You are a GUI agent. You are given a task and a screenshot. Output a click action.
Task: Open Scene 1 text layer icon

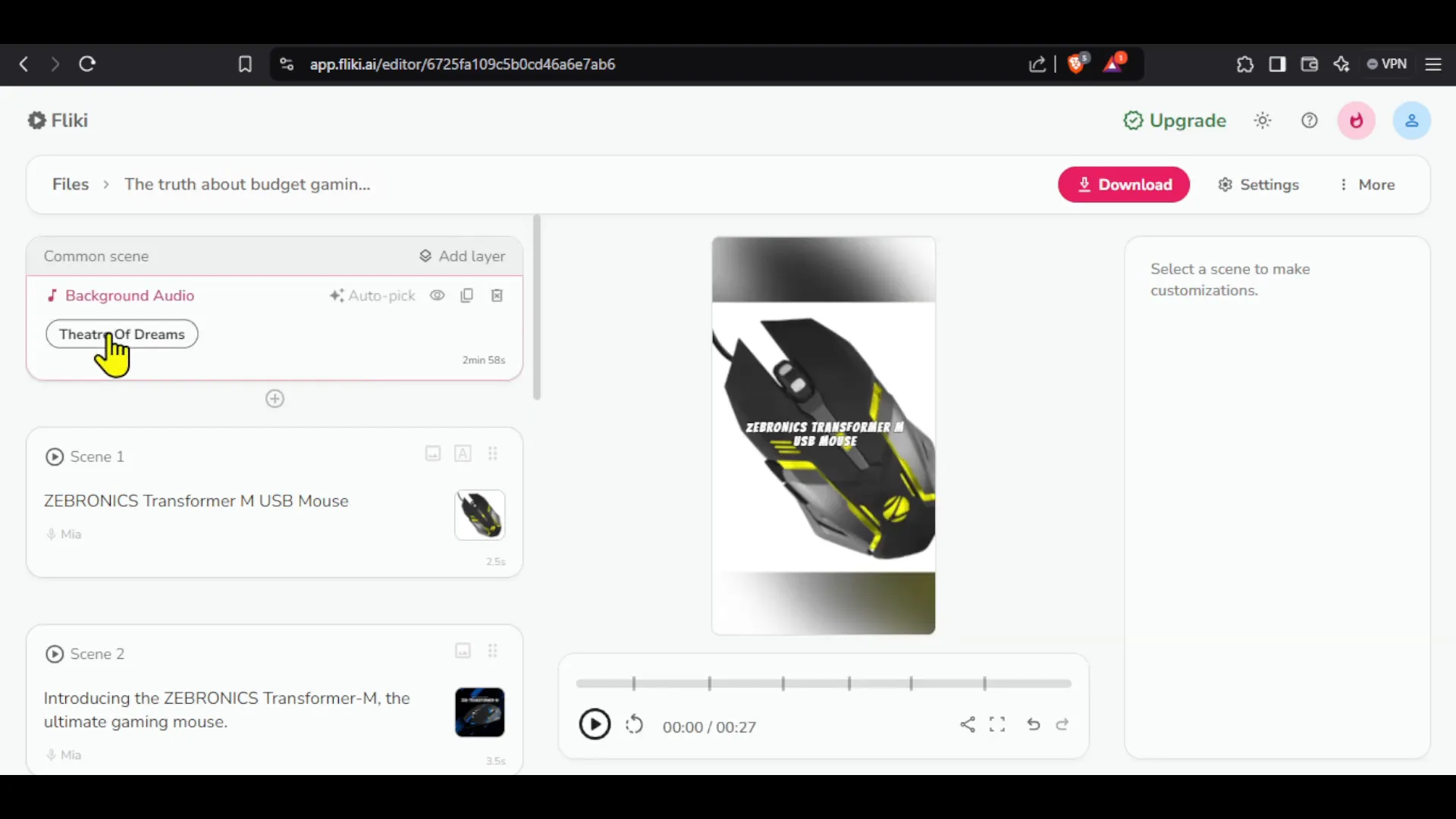tap(463, 453)
